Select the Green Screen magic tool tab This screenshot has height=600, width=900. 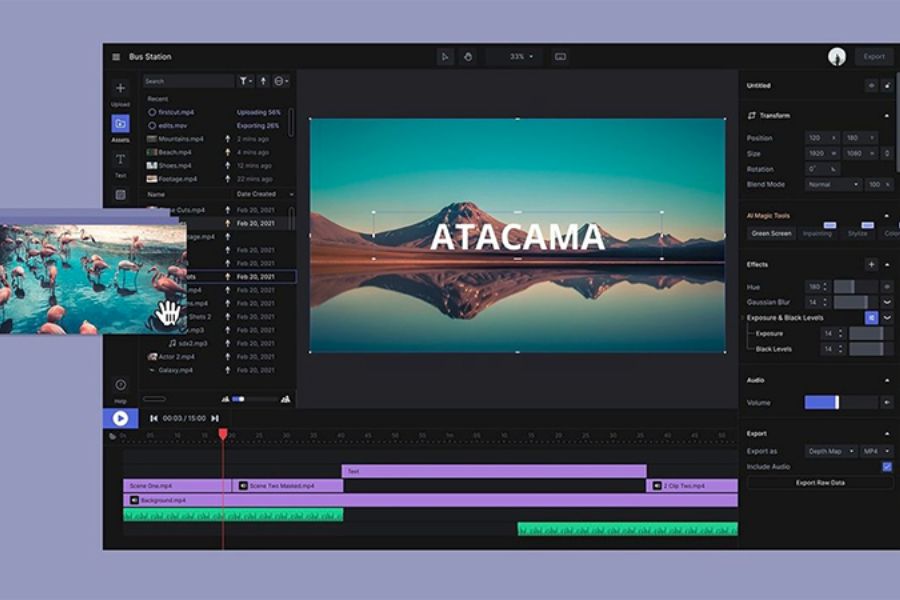tap(772, 233)
